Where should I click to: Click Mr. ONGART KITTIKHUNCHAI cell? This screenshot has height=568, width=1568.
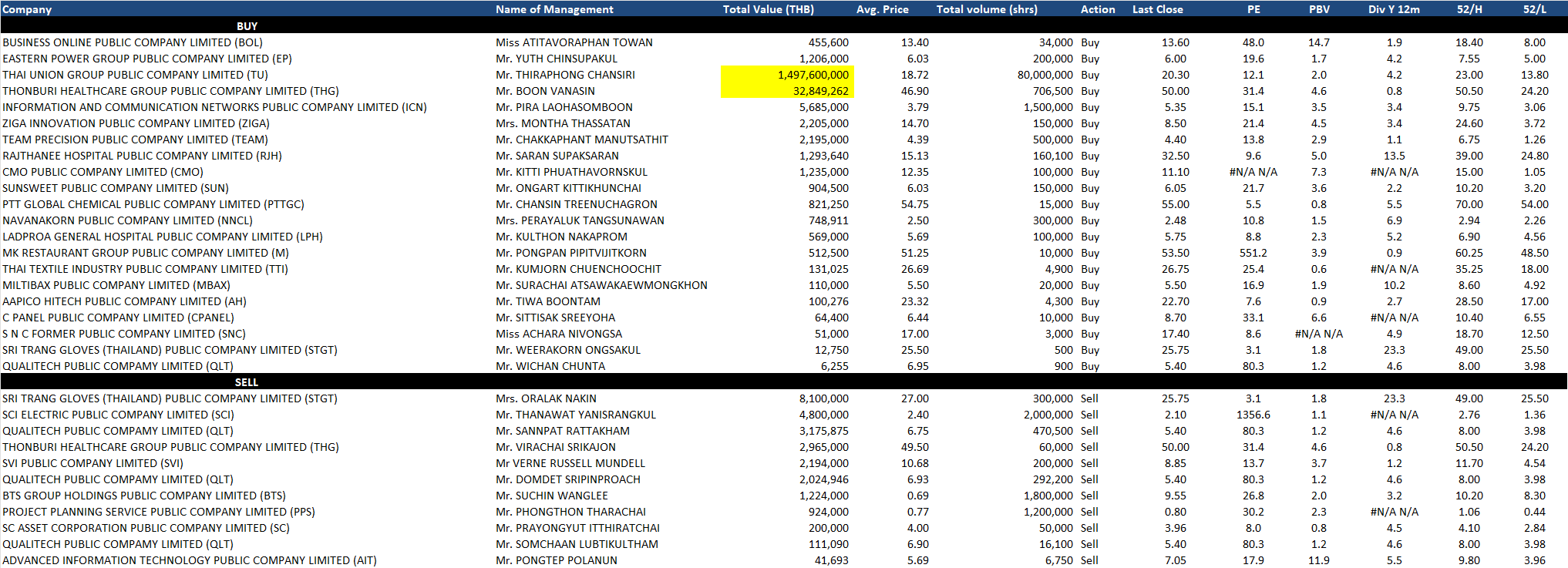pos(568,188)
